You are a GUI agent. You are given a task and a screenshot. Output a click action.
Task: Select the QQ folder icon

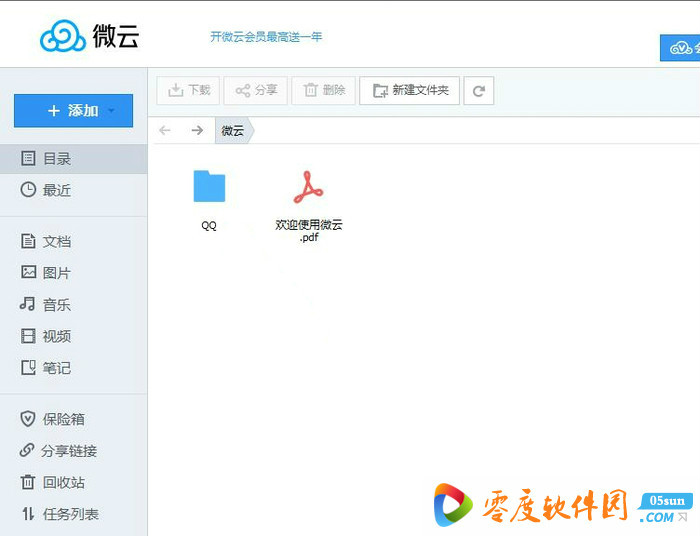(x=209, y=186)
